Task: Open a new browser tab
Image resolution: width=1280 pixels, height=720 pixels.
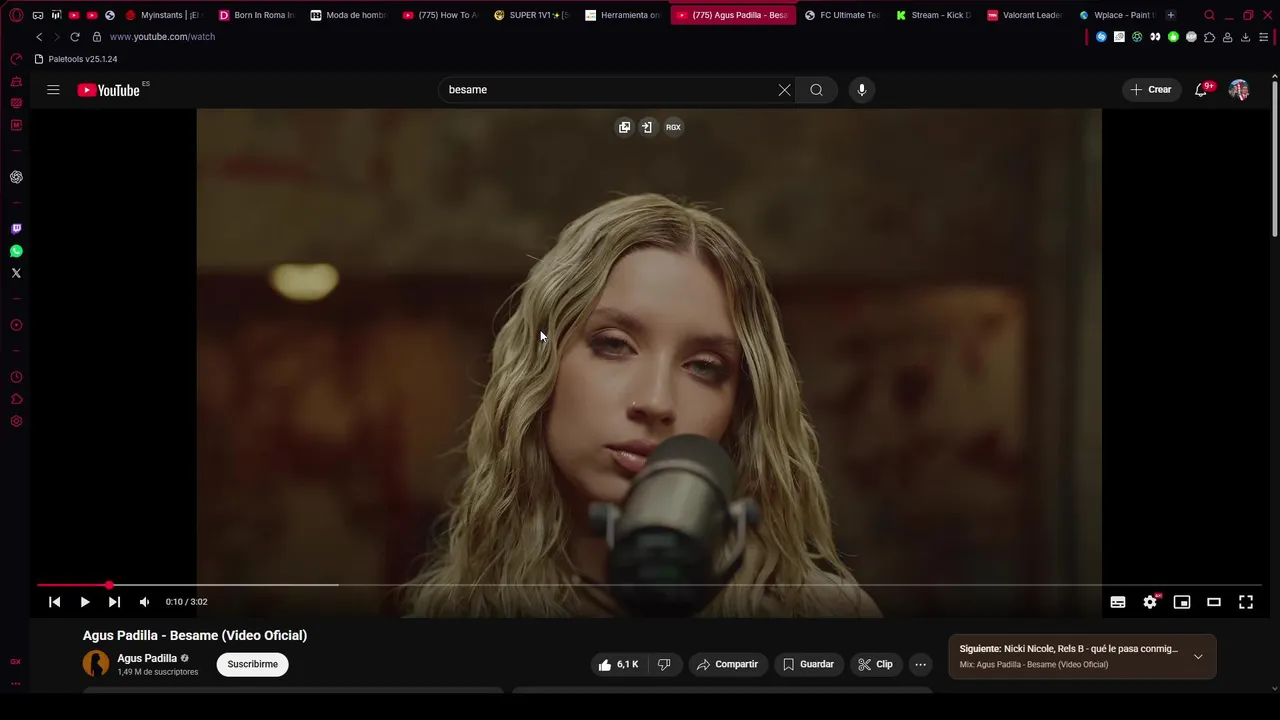Action: point(1171,15)
